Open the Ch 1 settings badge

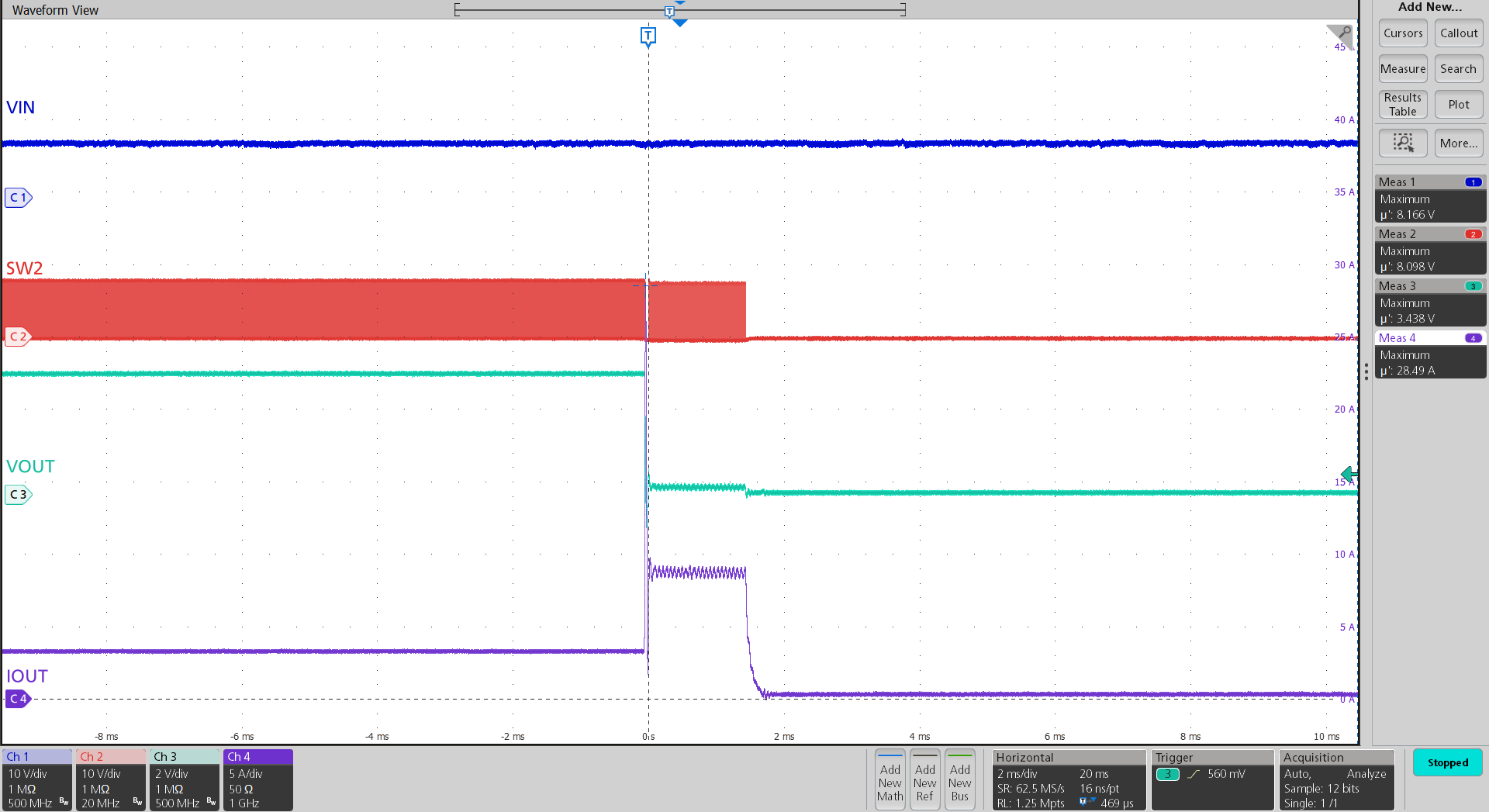(x=37, y=780)
